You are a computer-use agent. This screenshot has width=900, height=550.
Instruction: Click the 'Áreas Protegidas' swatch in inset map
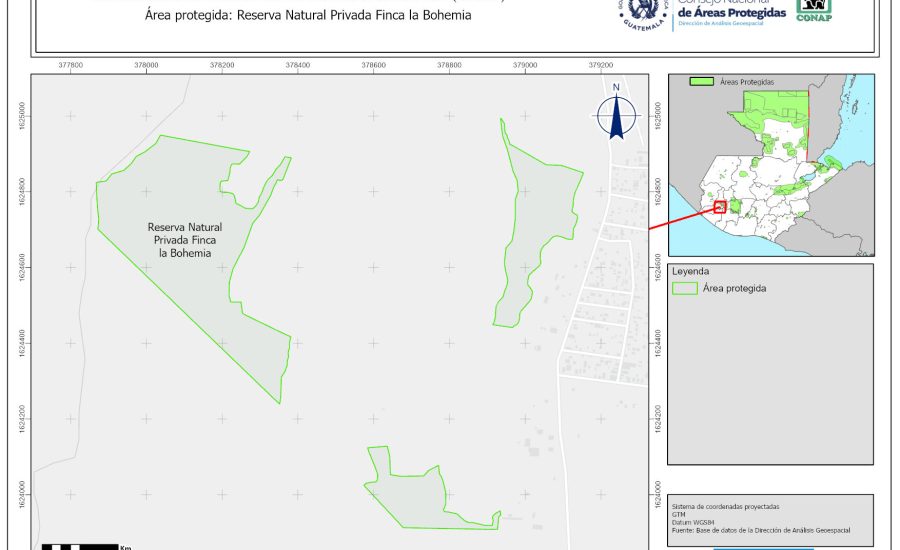(703, 81)
